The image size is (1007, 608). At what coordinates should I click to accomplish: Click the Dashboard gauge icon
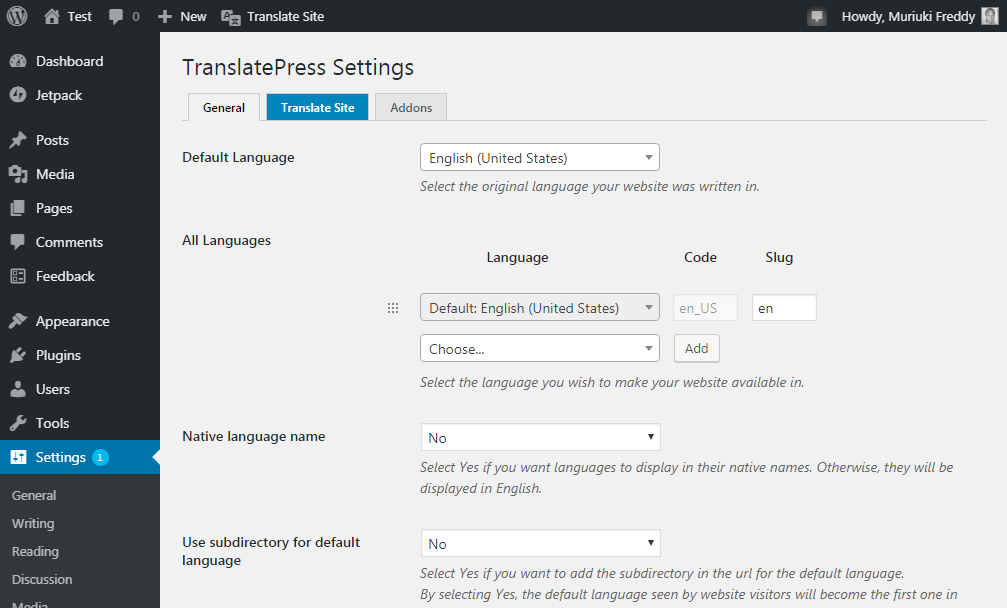tap(18, 61)
